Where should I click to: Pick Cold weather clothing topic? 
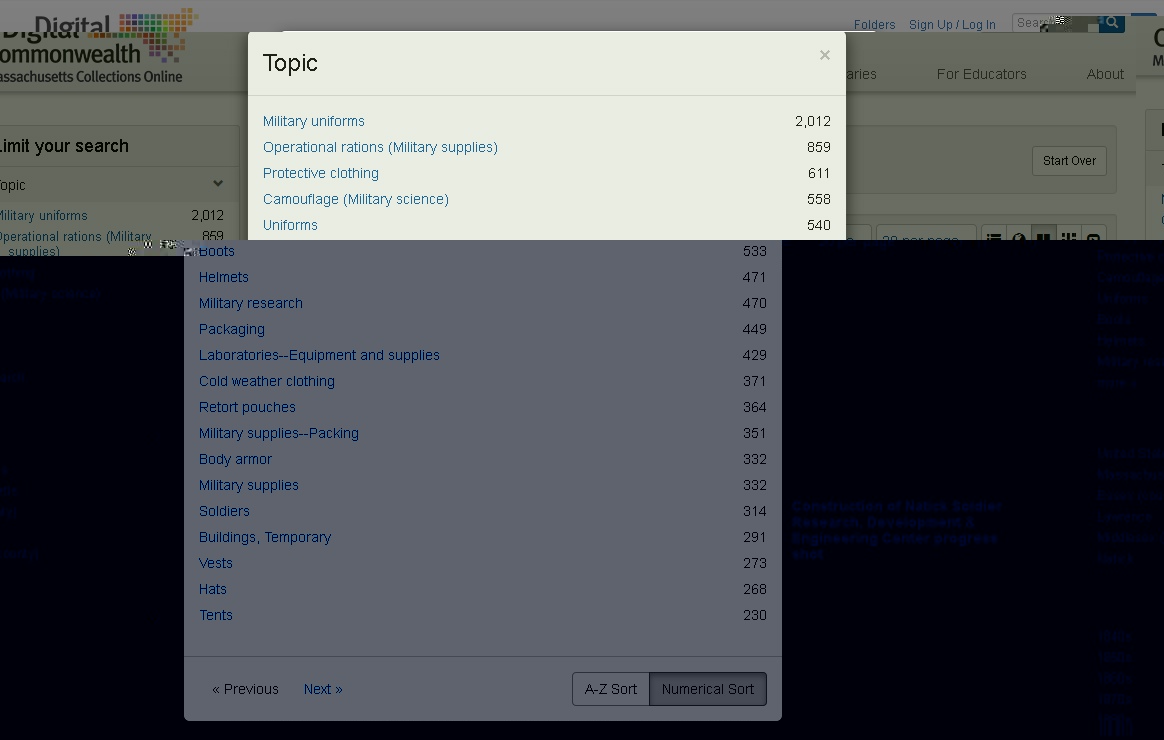pyautogui.click(x=266, y=381)
